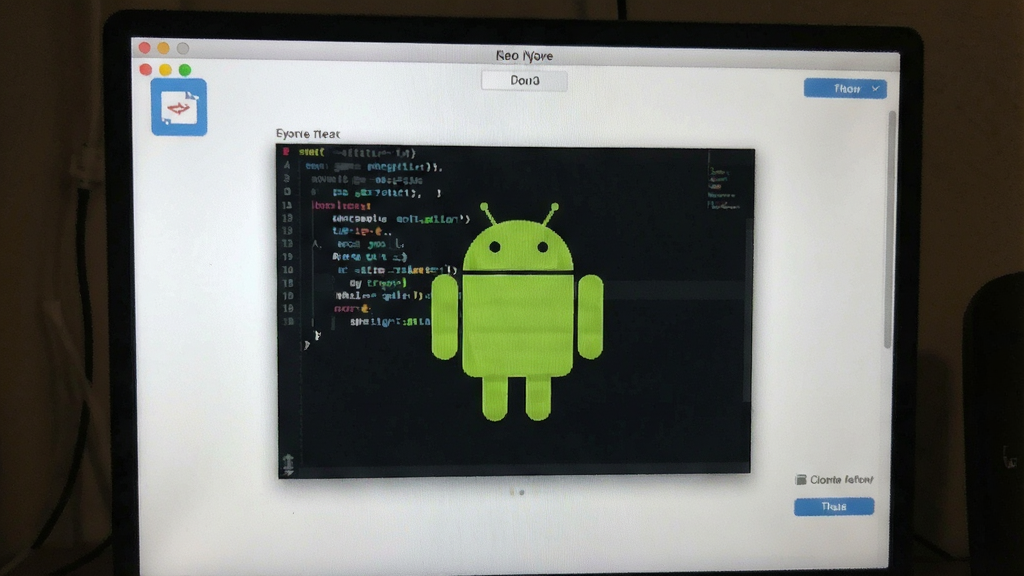Click the Dona segment at the top
Viewport: 1024px width, 576px height.
point(524,80)
